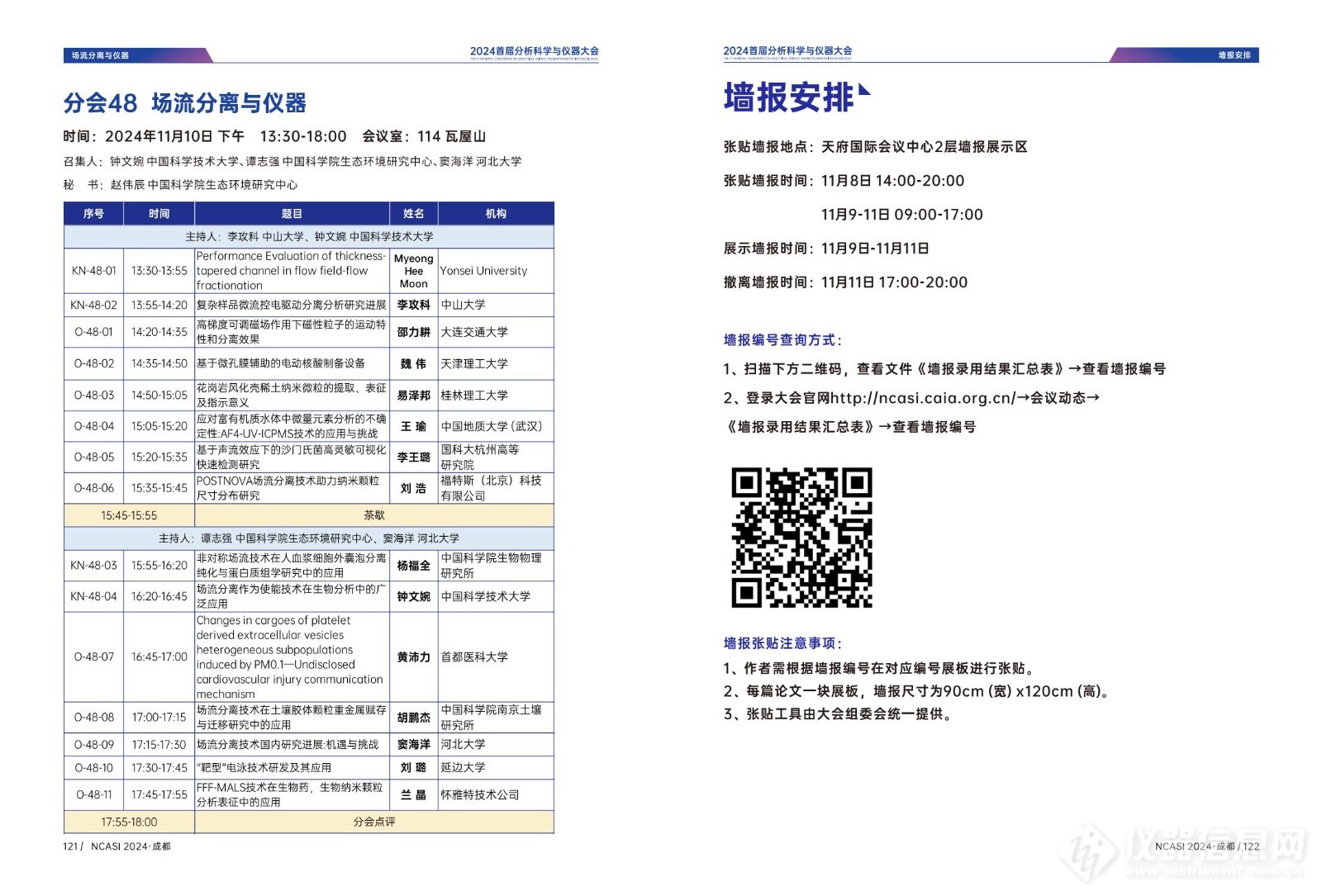Click the '机构' column header
The image size is (1322, 896).
click(496, 214)
